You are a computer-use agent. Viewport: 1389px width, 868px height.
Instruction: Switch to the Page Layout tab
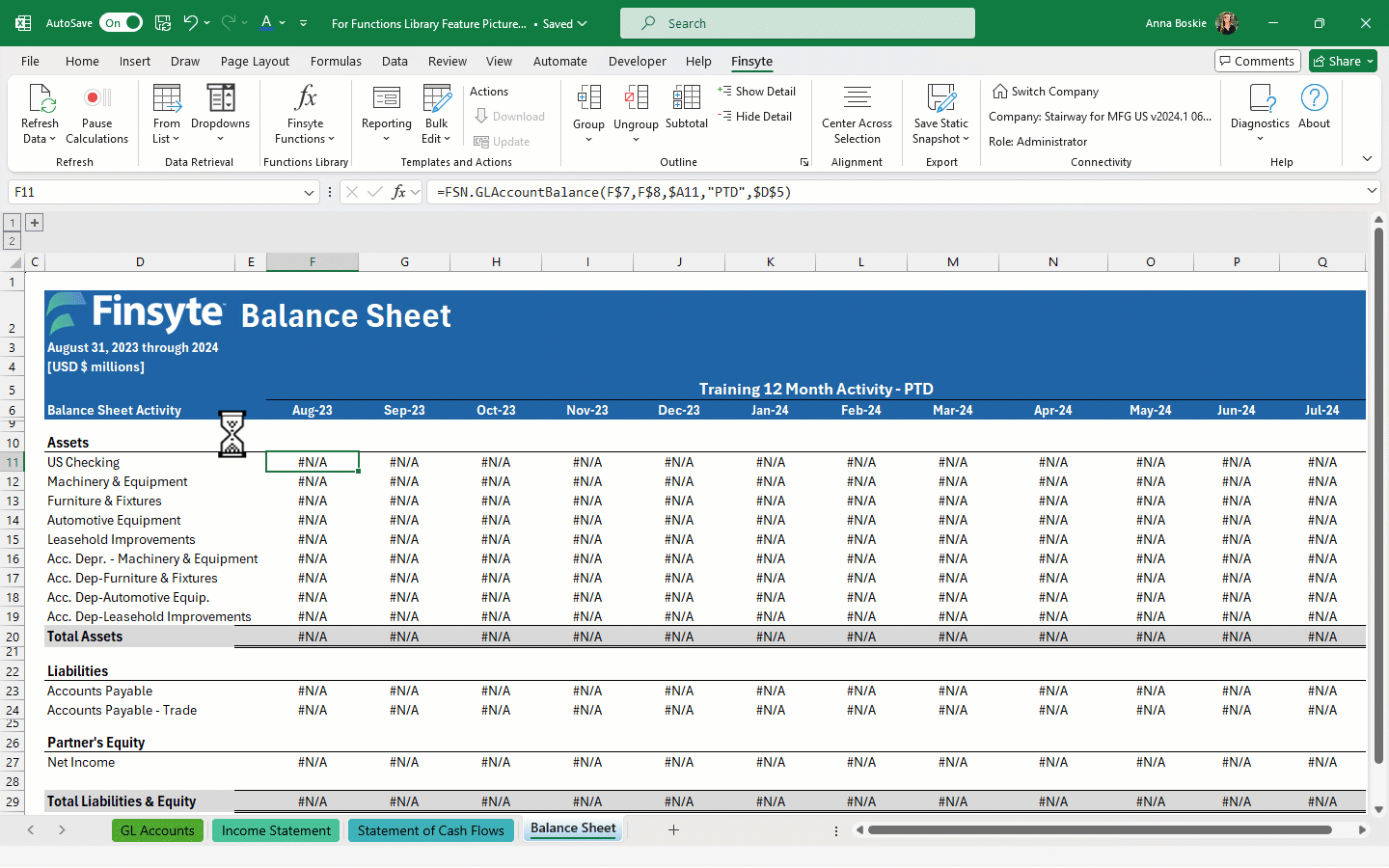pyautogui.click(x=255, y=61)
